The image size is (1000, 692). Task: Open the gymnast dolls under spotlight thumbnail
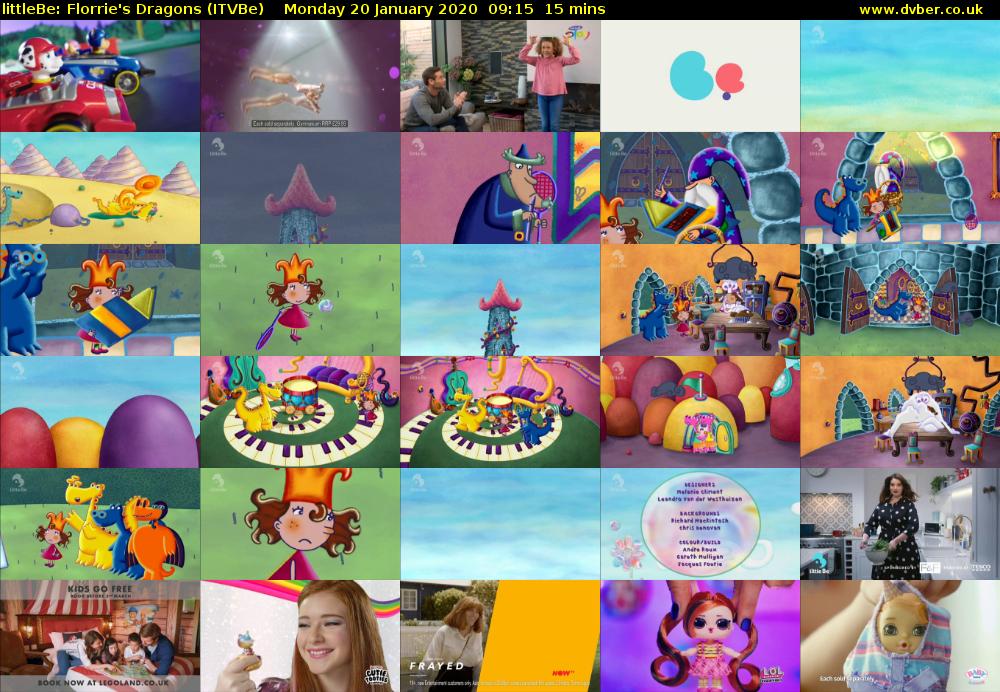click(x=300, y=76)
